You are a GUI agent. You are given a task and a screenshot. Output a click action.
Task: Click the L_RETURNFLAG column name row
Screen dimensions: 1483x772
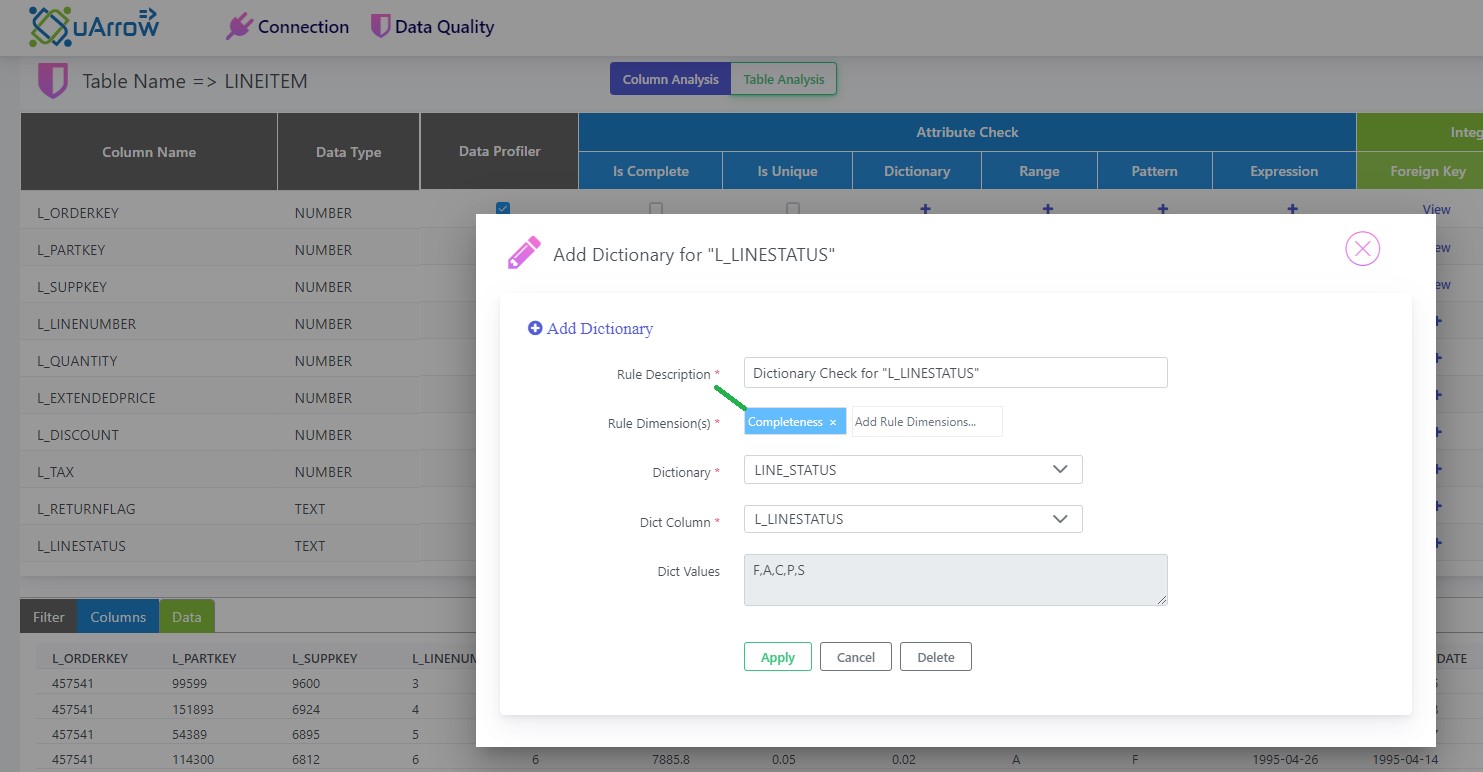(x=86, y=509)
